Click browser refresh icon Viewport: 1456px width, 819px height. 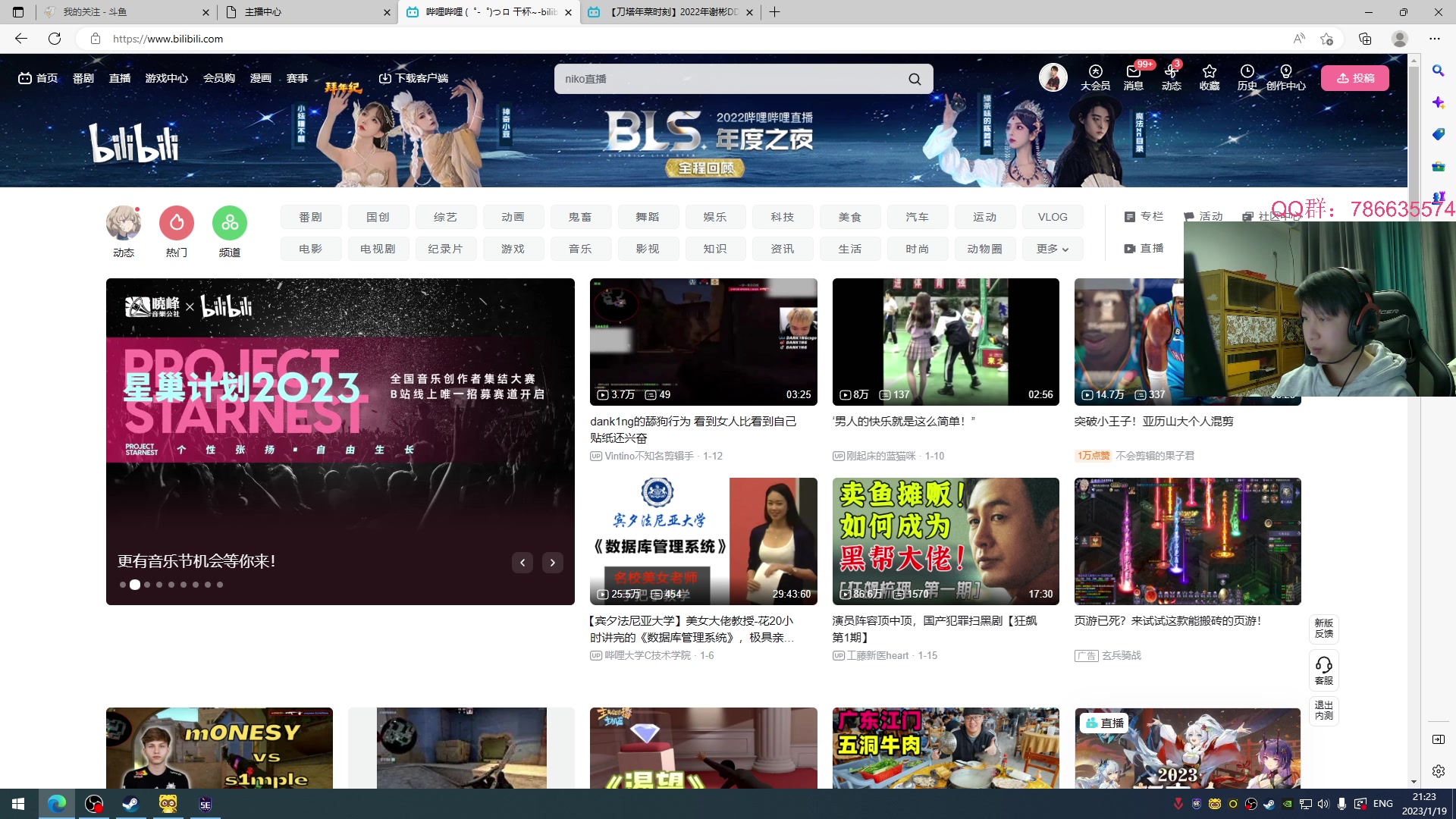(55, 39)
